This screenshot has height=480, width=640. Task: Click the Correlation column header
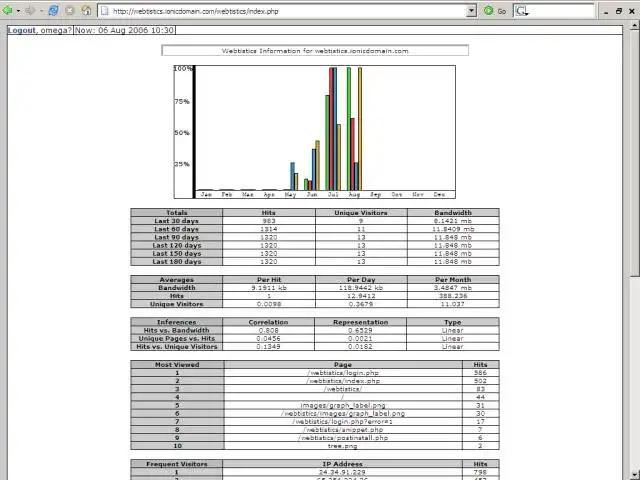(269, 322)
